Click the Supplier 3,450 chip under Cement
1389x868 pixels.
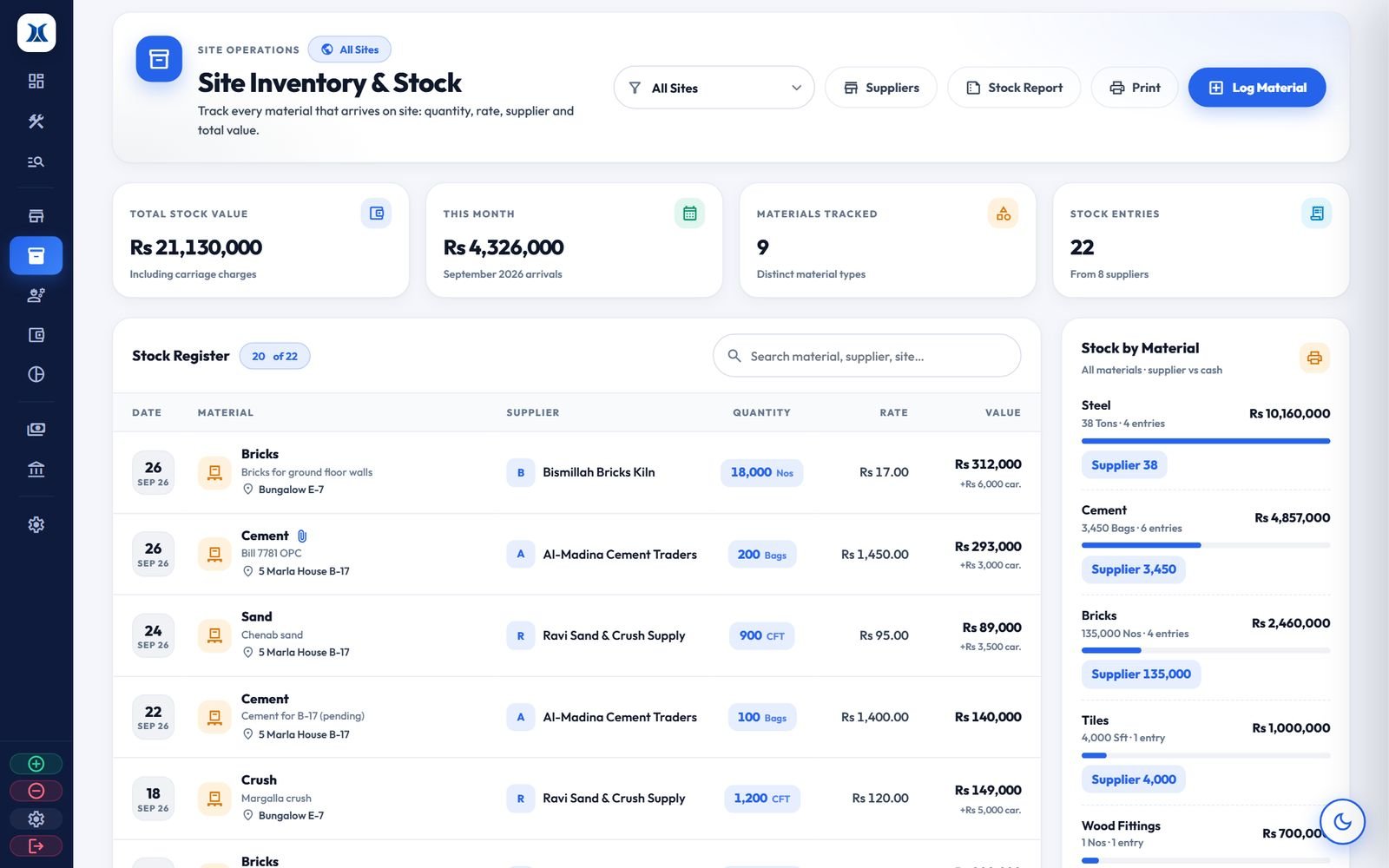click(1133, 569)
